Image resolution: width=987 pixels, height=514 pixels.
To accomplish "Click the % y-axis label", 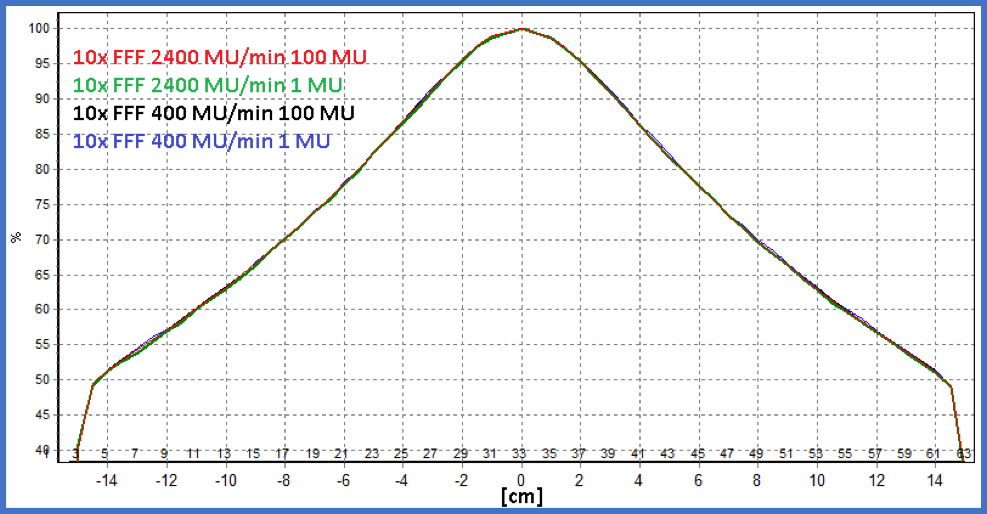I will (16, 237).
